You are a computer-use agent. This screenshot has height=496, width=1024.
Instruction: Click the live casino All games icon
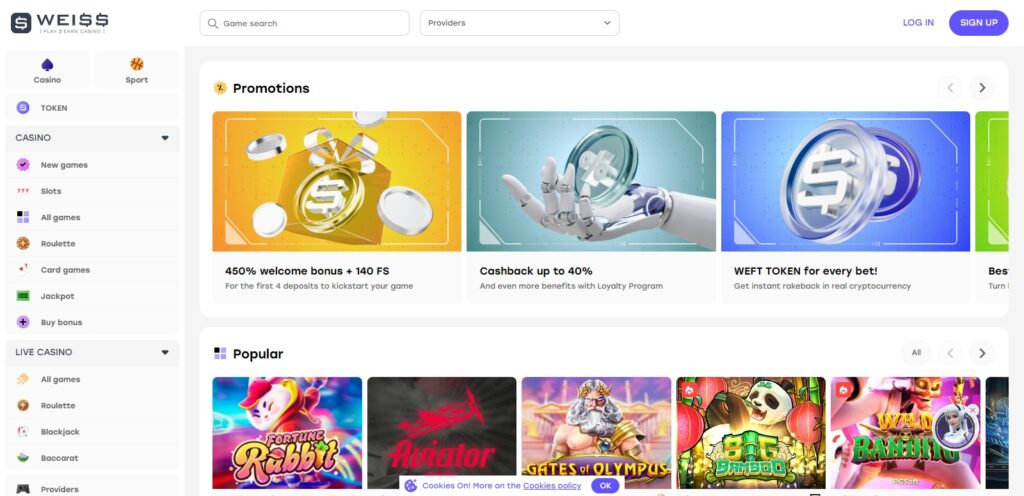pyautogui.click(x=23, y=379)
